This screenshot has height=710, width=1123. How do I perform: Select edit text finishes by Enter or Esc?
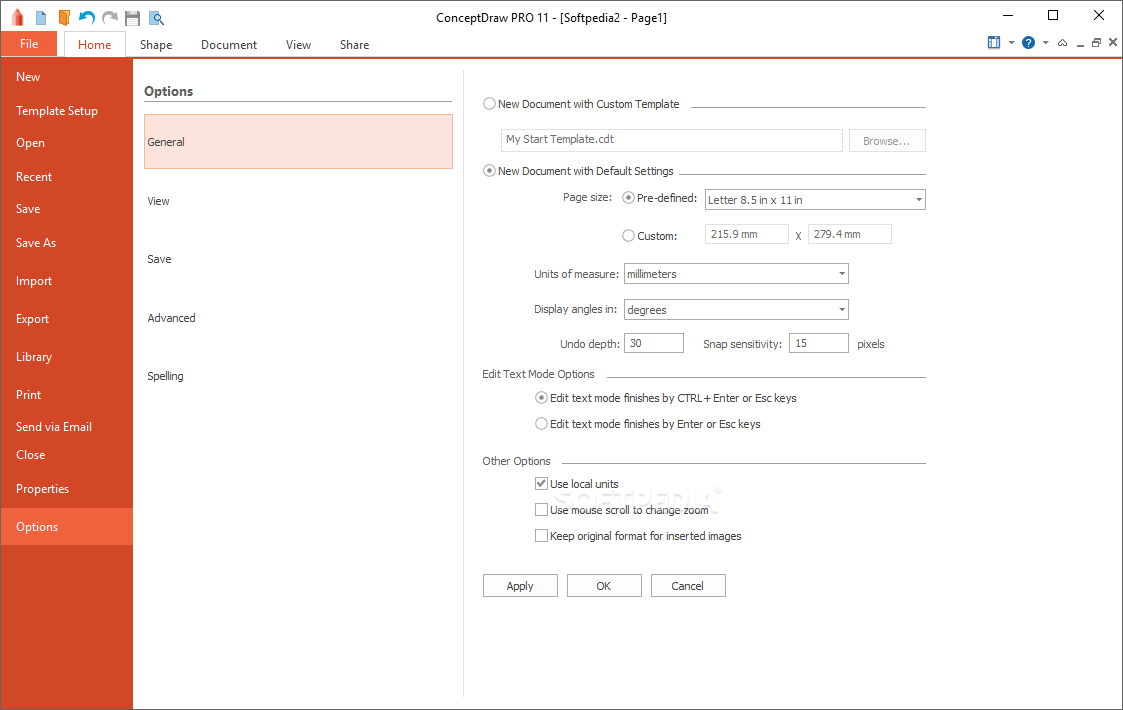[541, 423]
